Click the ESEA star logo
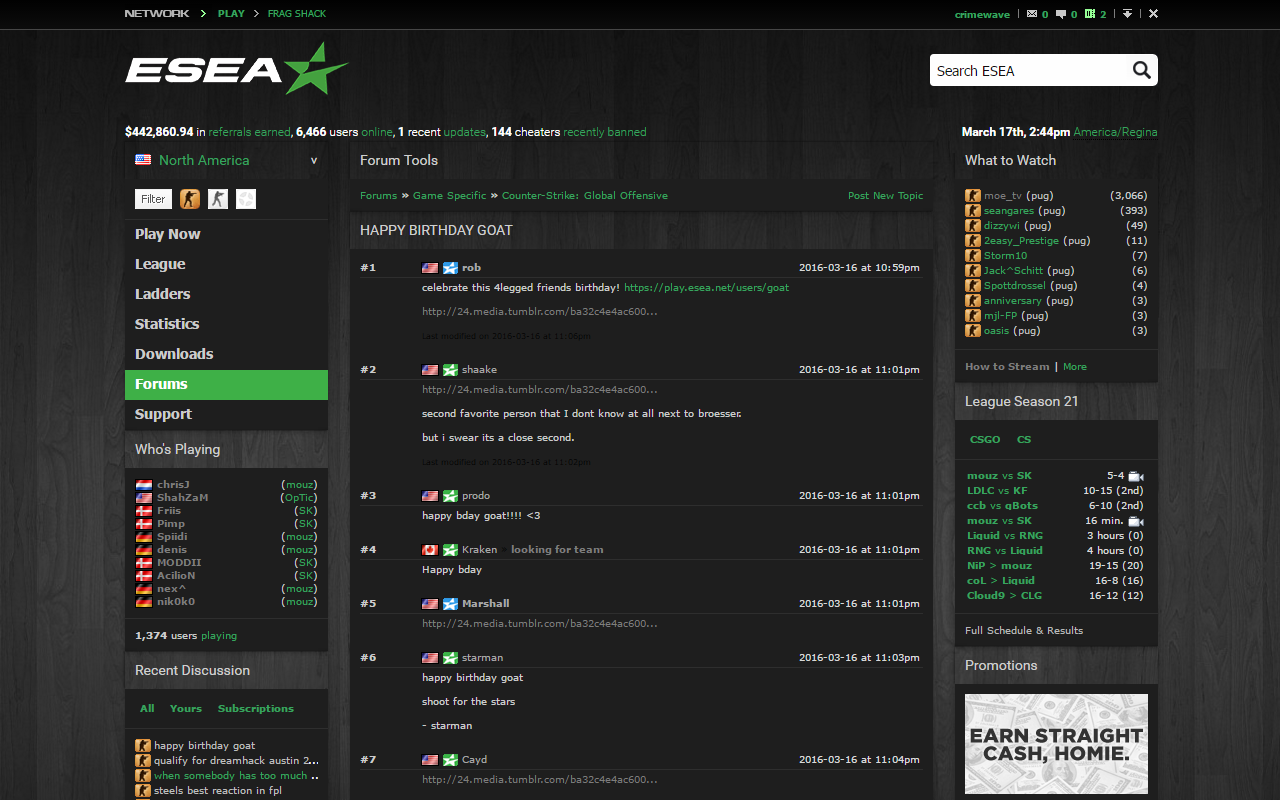Viewport: 1280px width, 800px height. [237, 69]
